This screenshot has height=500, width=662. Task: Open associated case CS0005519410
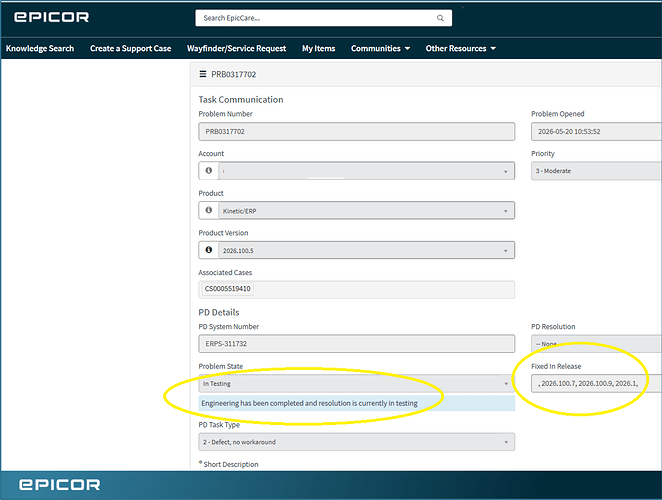point(228,289)
